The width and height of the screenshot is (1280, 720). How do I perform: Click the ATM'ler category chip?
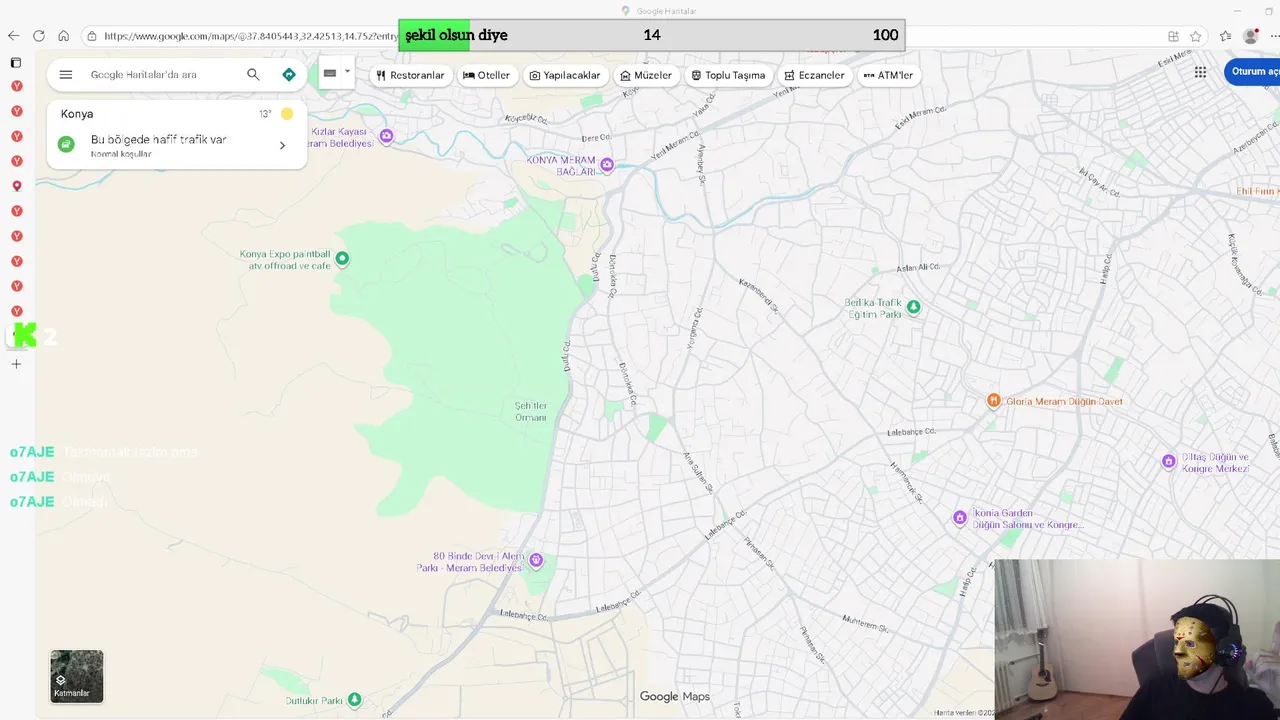click(x=888, y=75)
